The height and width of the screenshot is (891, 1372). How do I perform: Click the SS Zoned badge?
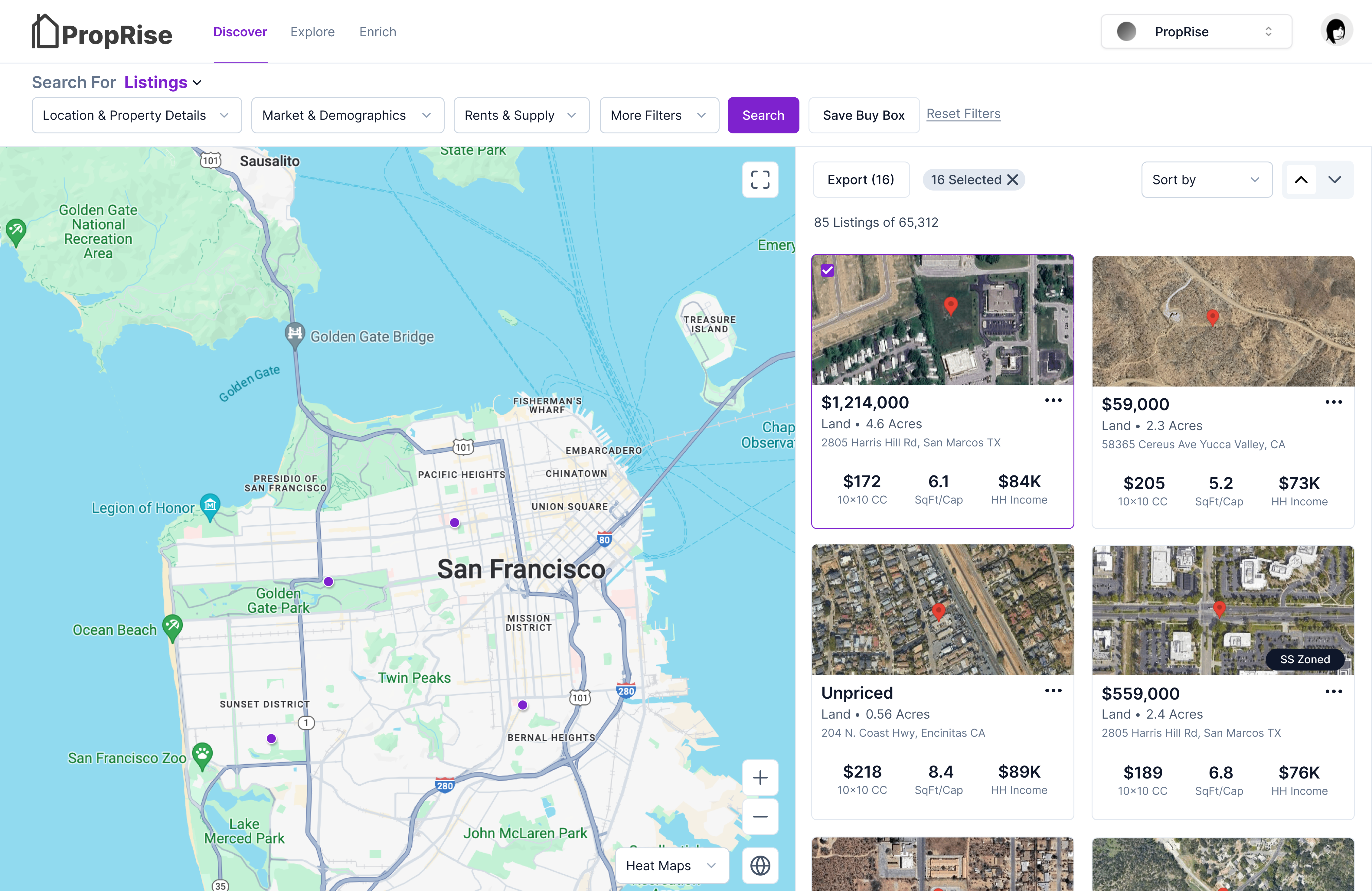pos(1305,659)
